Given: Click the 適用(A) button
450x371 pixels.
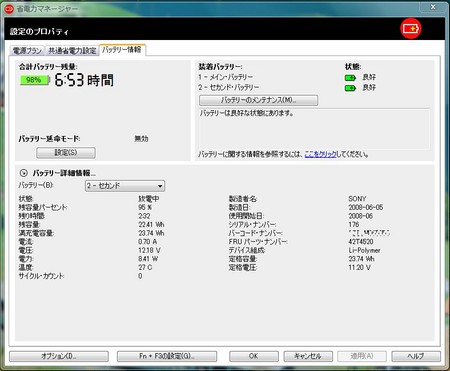Looking at the screenshot, I should tap(362, 356).
